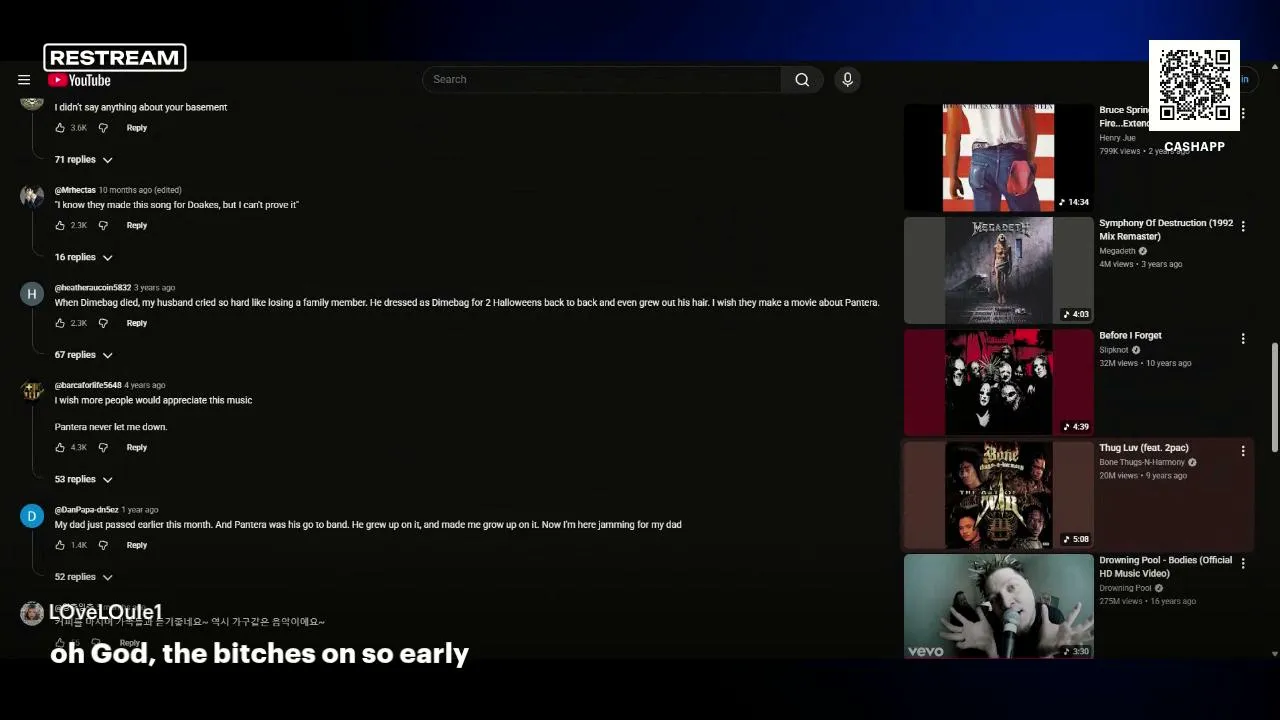Image resolution: width=1280 pixels, height=720 pixels.
Task: Click comment text 'Pantera never let me down.'
Action: coord(111,427)
